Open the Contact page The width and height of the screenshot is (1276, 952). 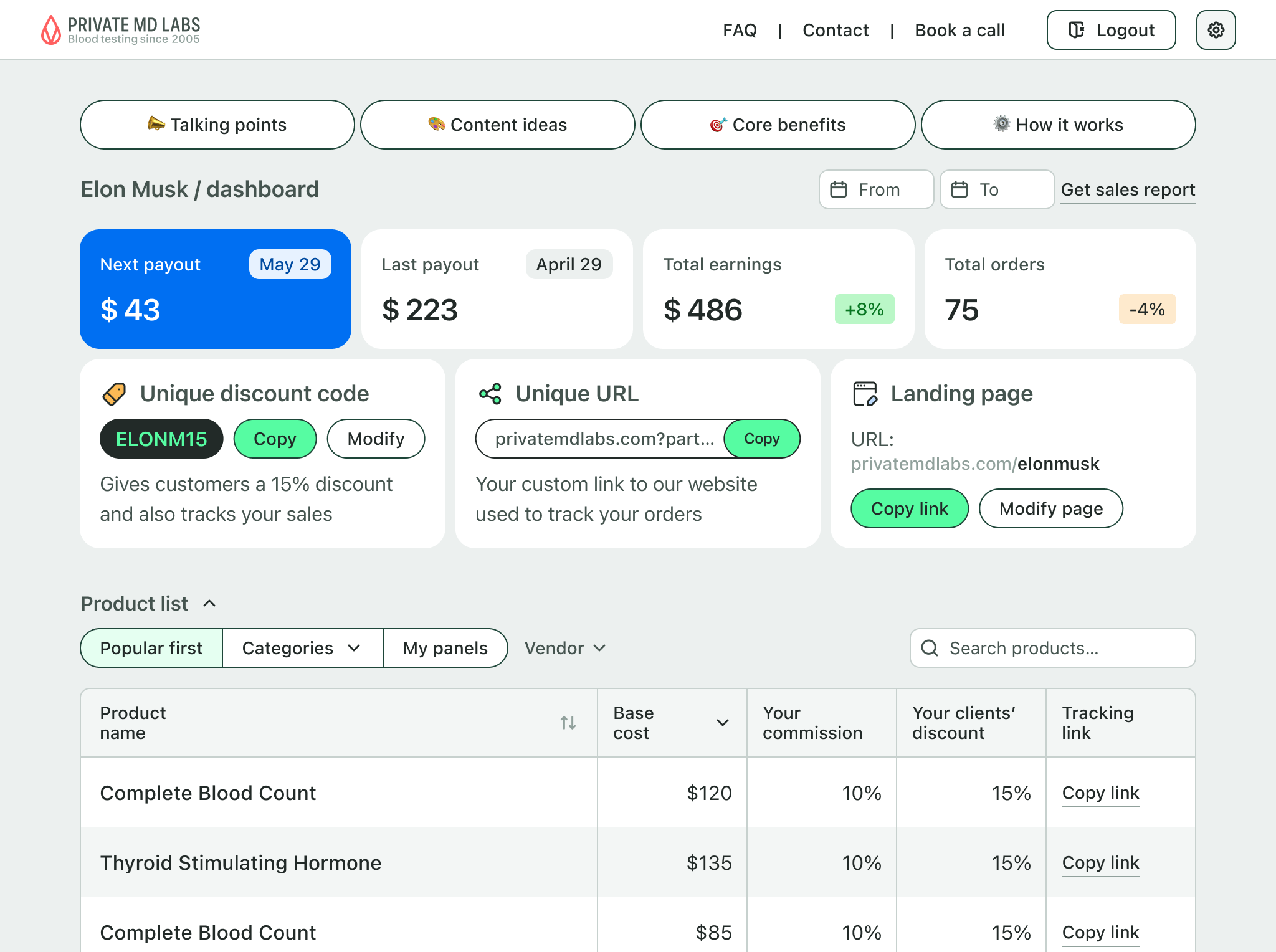click(x=836, y=30)
